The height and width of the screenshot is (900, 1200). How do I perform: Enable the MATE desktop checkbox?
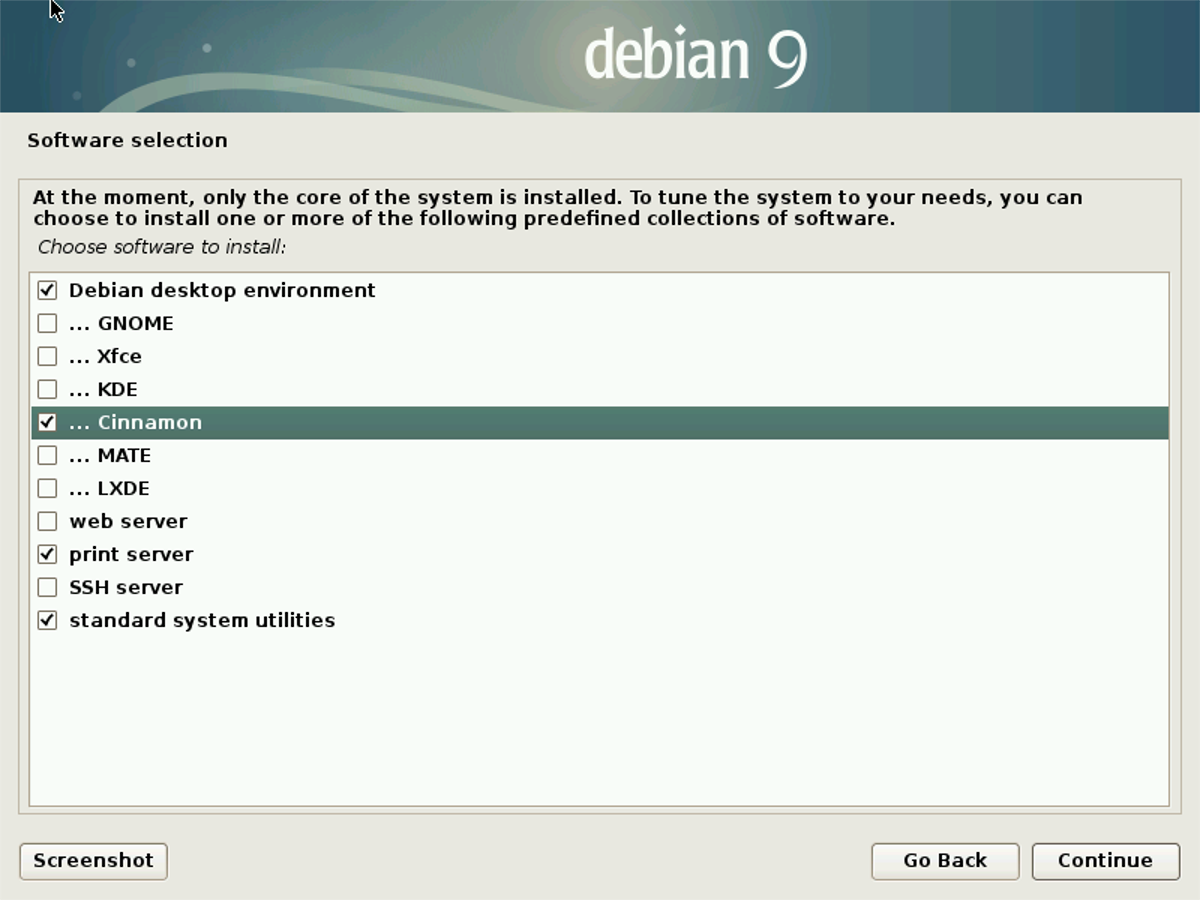point(47,456)
